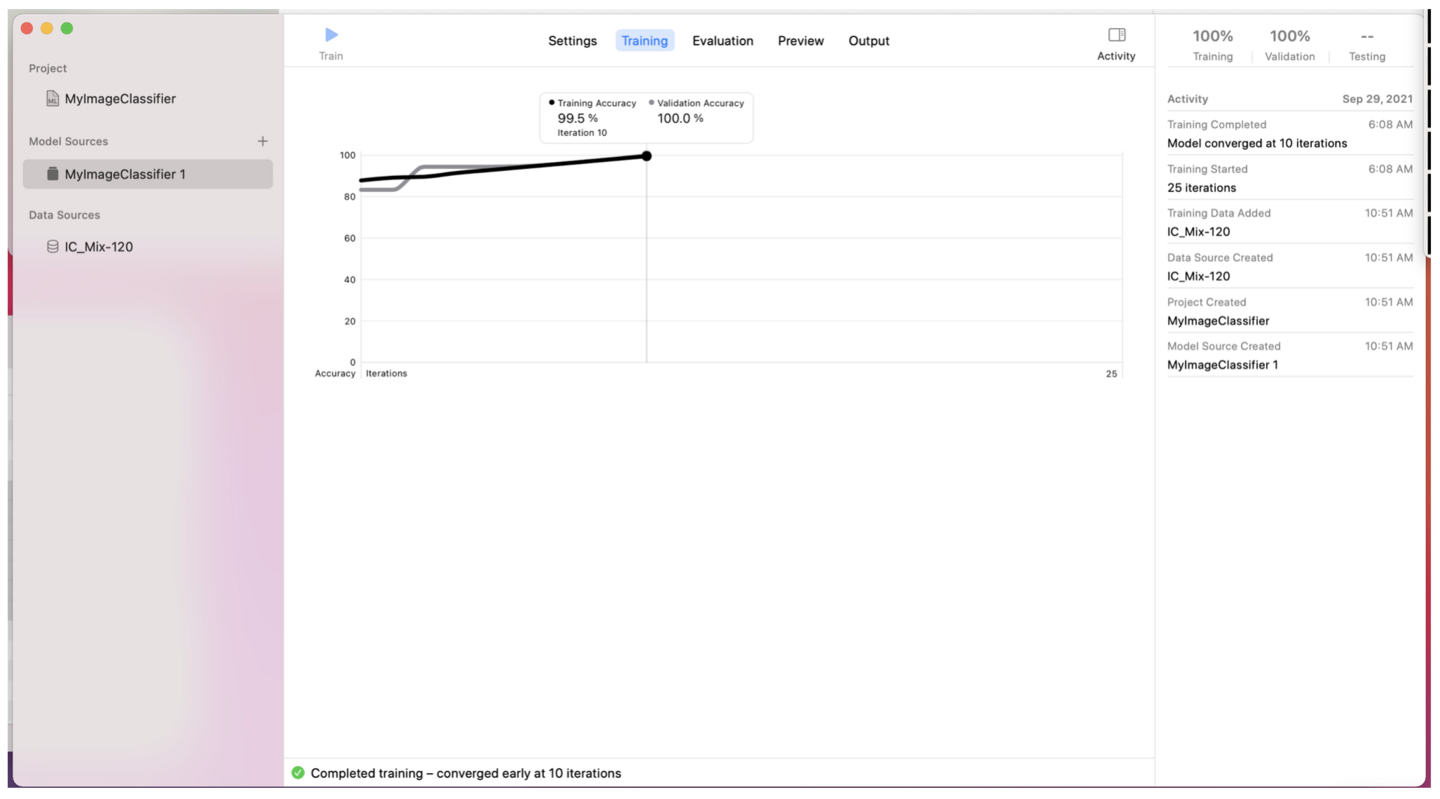Add a model source with plus icon
The height and width of the screenshot is (799, 1440).
pos(262,142)
